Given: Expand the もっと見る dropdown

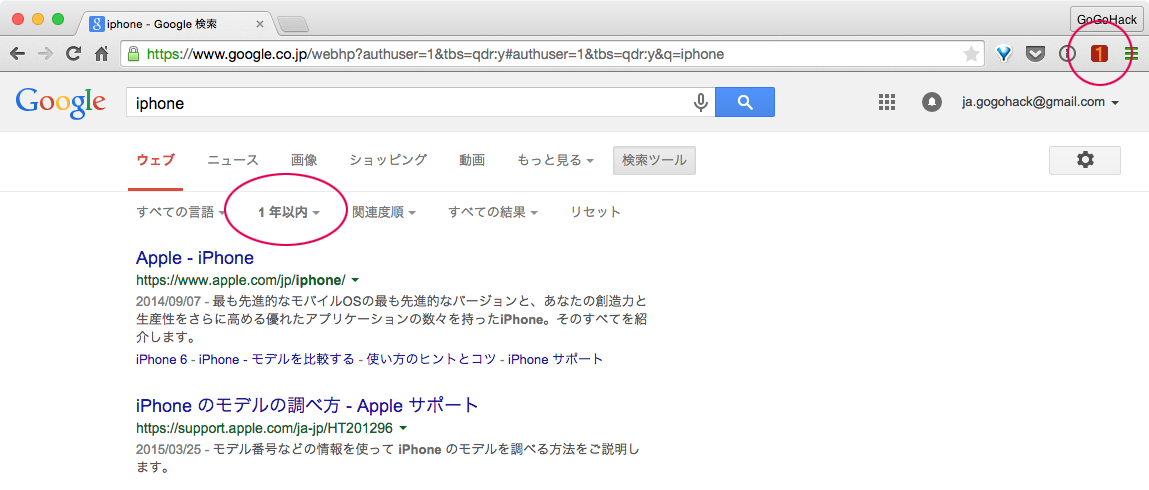Looking at the screenshot, I should coord(555,160).
